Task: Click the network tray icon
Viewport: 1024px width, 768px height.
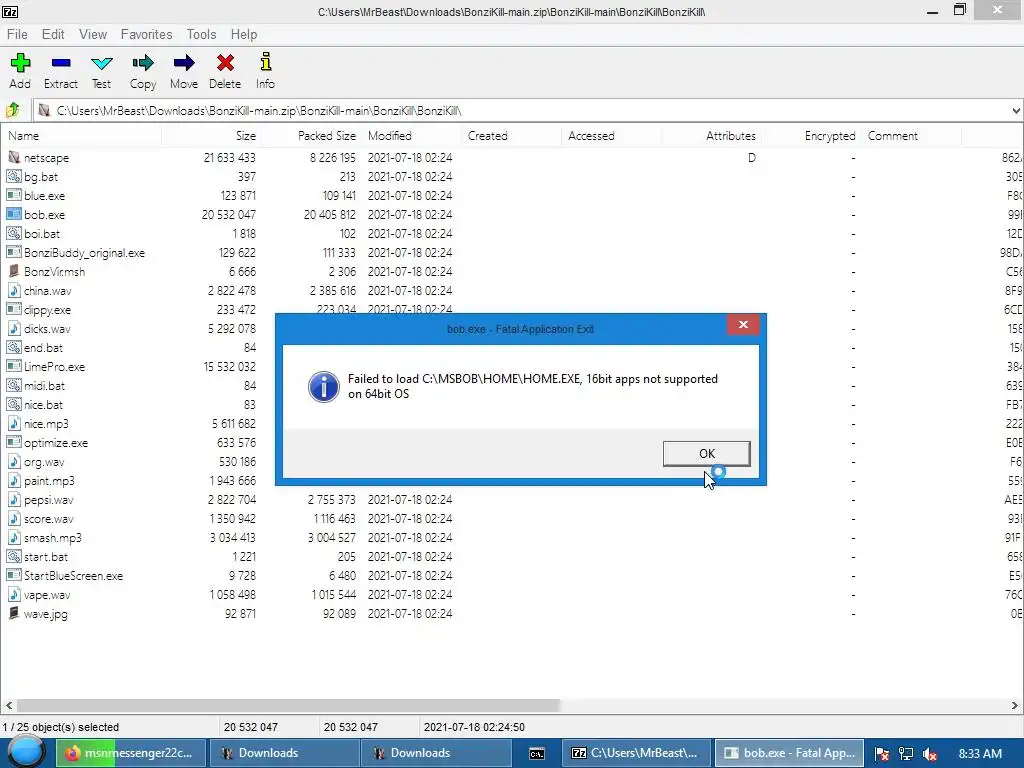Action: (x=906, y=754)
